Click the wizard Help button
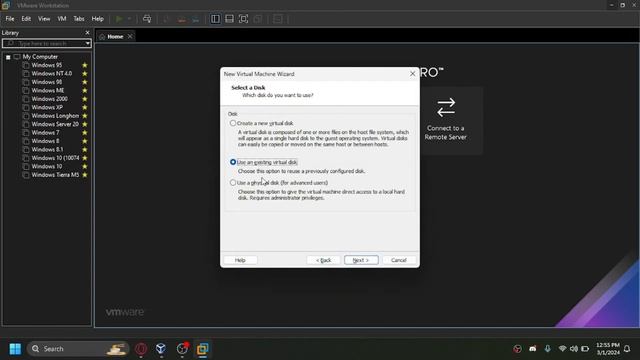The image size is (640, 360). tap(240, 260)
